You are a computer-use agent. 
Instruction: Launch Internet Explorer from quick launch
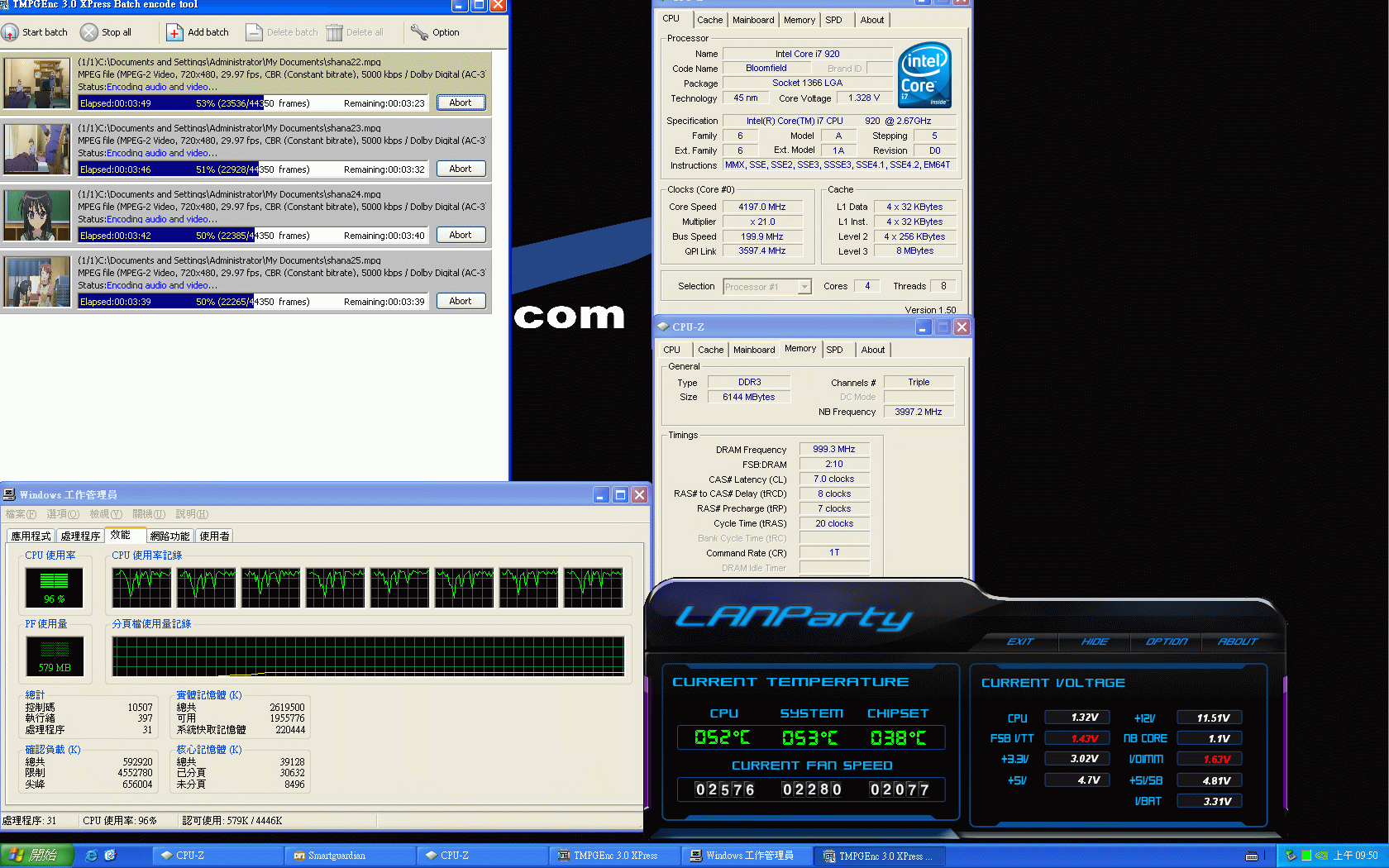point(91,856)
